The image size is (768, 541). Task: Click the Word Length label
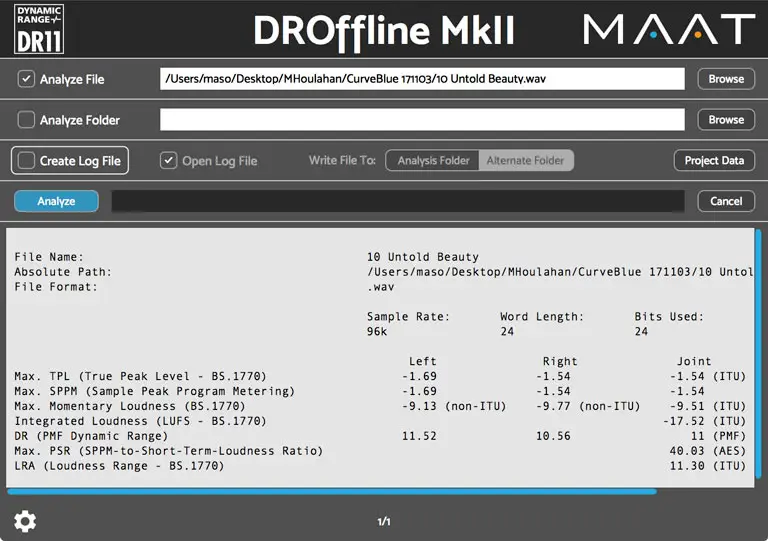542,317
